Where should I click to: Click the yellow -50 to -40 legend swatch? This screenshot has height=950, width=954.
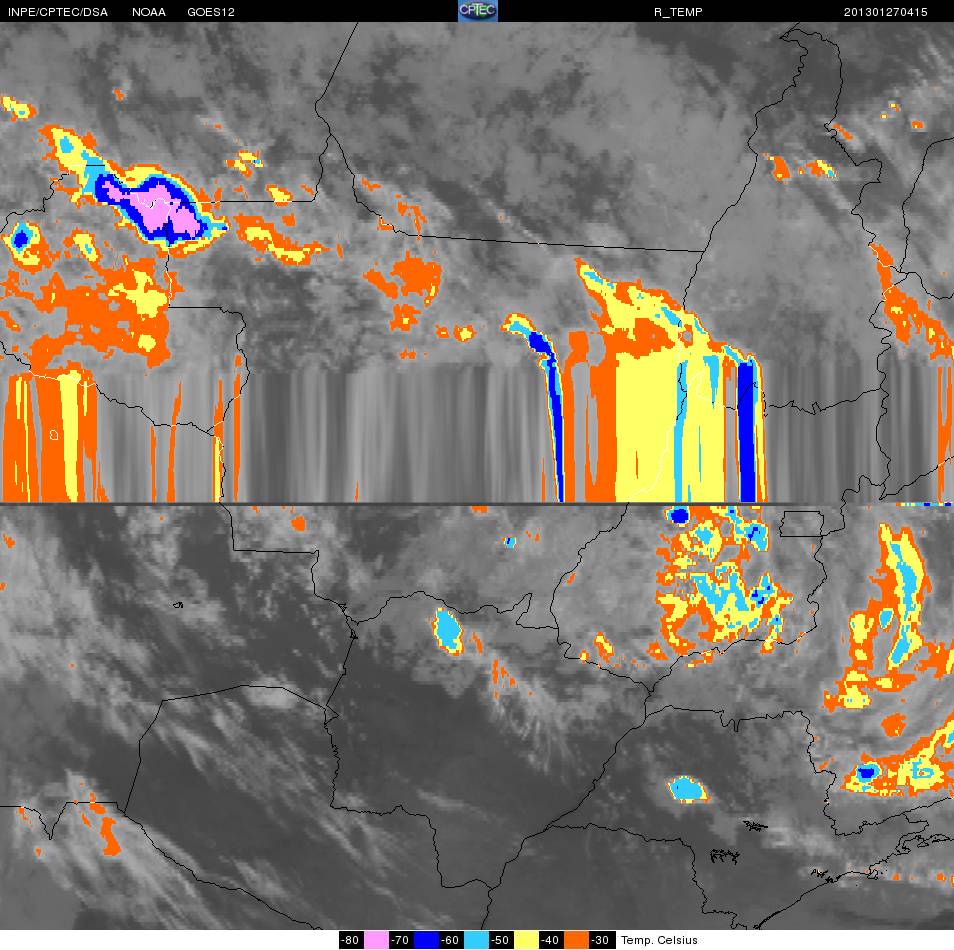(526, 940)
